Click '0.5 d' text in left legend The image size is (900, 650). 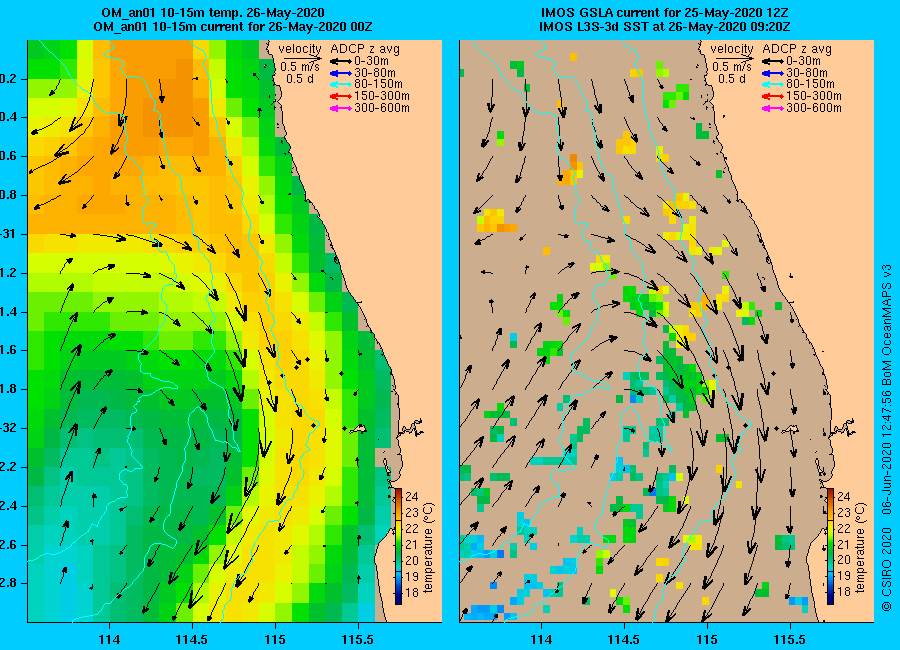coord(300,79)
